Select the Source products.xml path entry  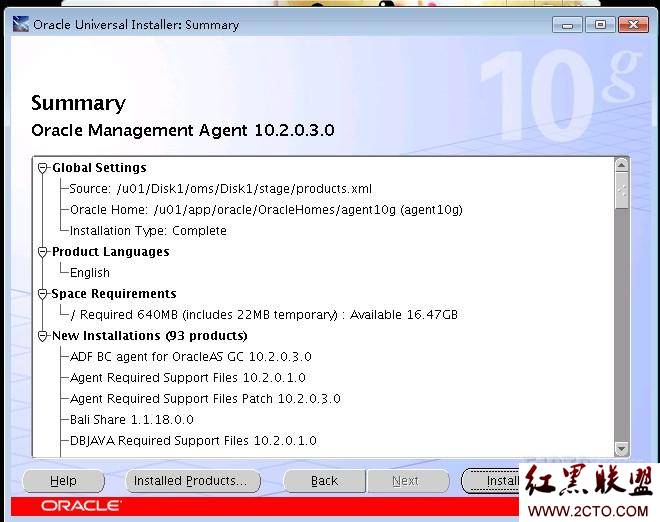(220, 189)
